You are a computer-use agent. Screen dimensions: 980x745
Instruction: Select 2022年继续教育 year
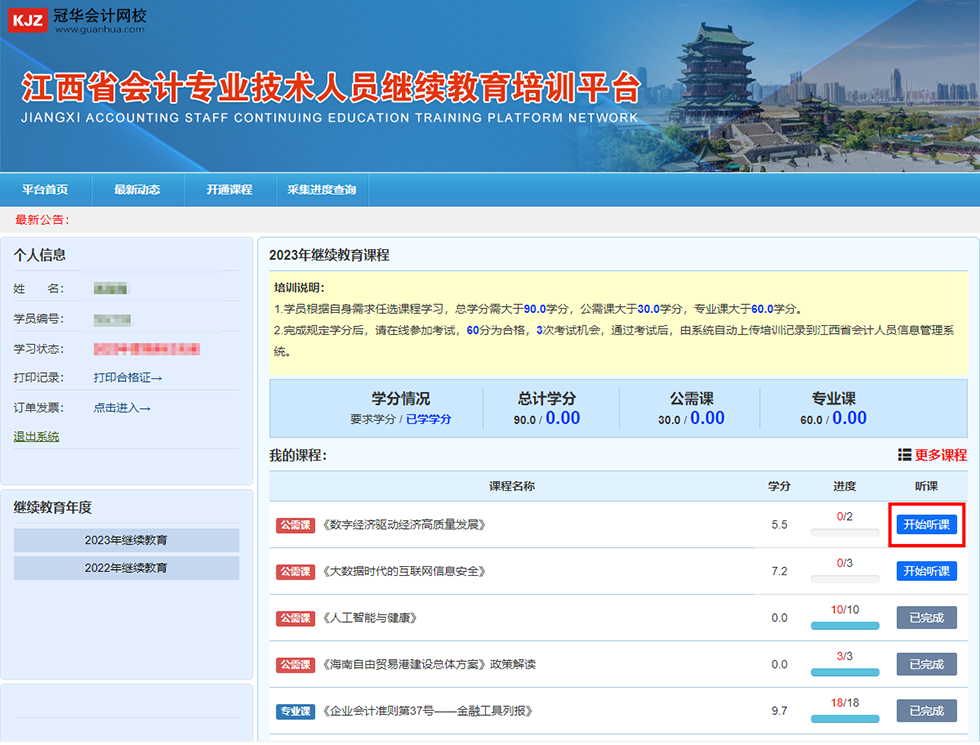click(126, 568)
